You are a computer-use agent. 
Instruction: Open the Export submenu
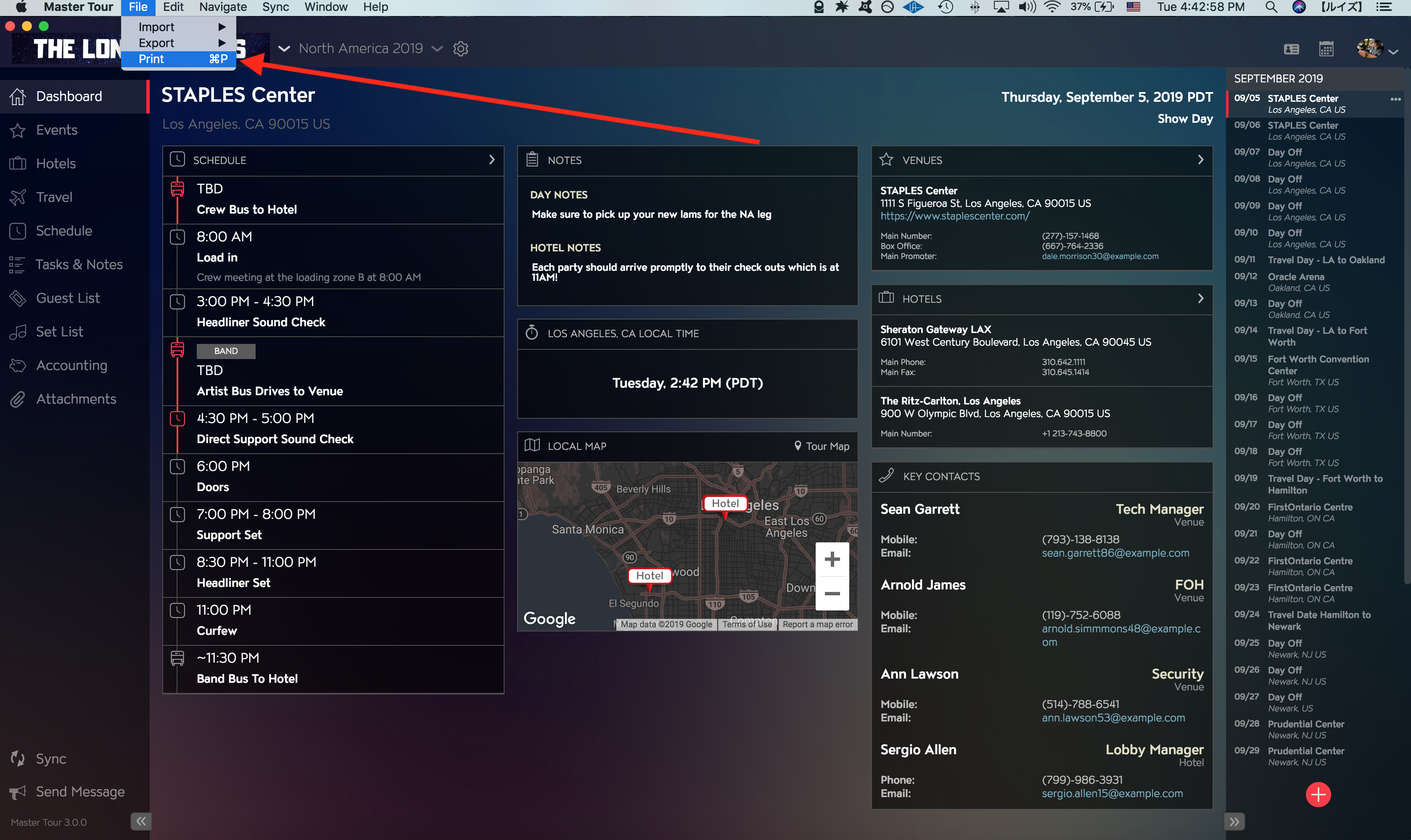[x=179, y=43]
